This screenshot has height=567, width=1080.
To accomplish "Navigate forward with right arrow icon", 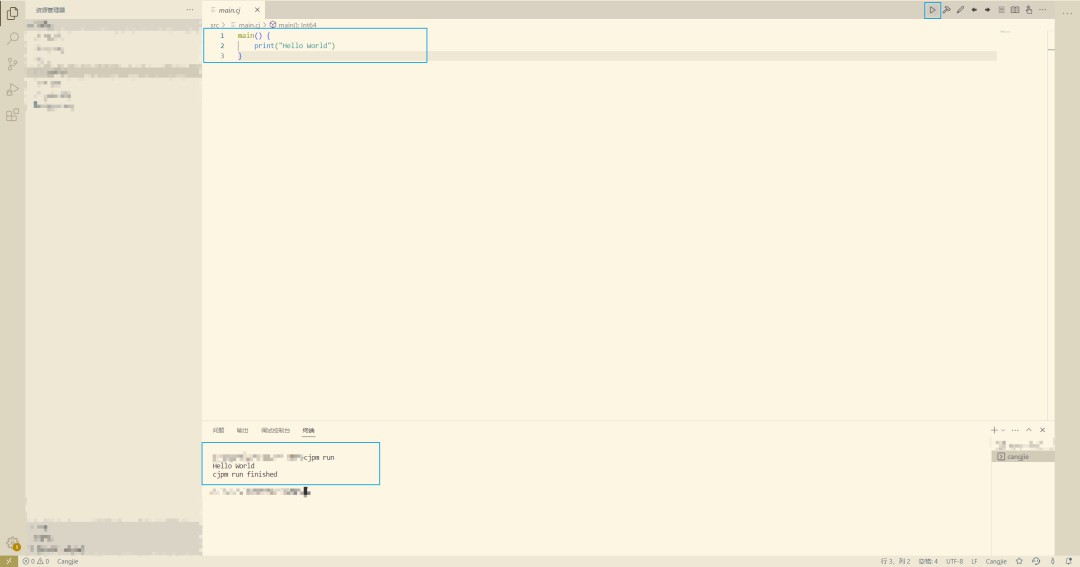I will [987, 10].
